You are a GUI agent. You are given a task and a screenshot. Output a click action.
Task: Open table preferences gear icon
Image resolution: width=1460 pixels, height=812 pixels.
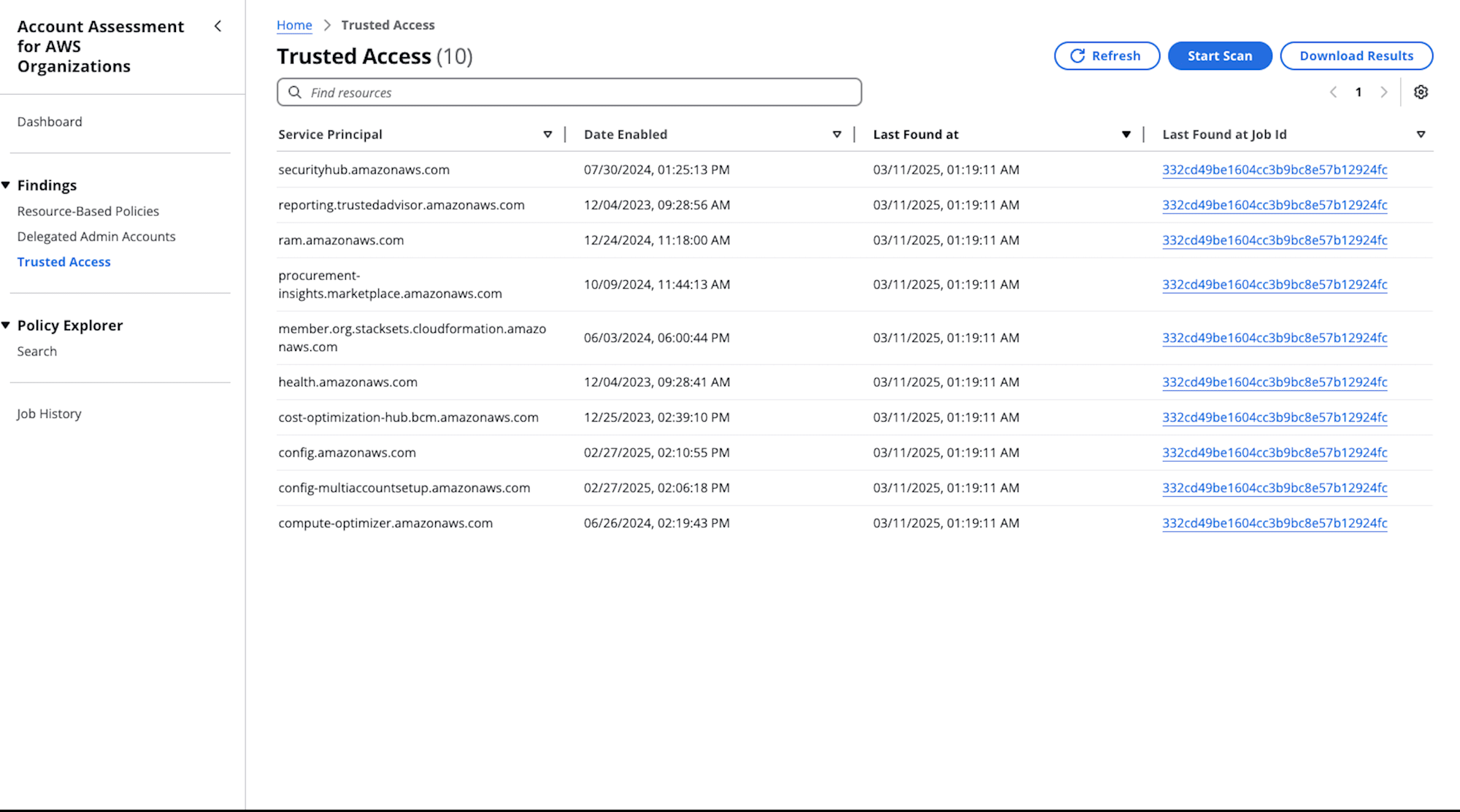[1421, 92]
